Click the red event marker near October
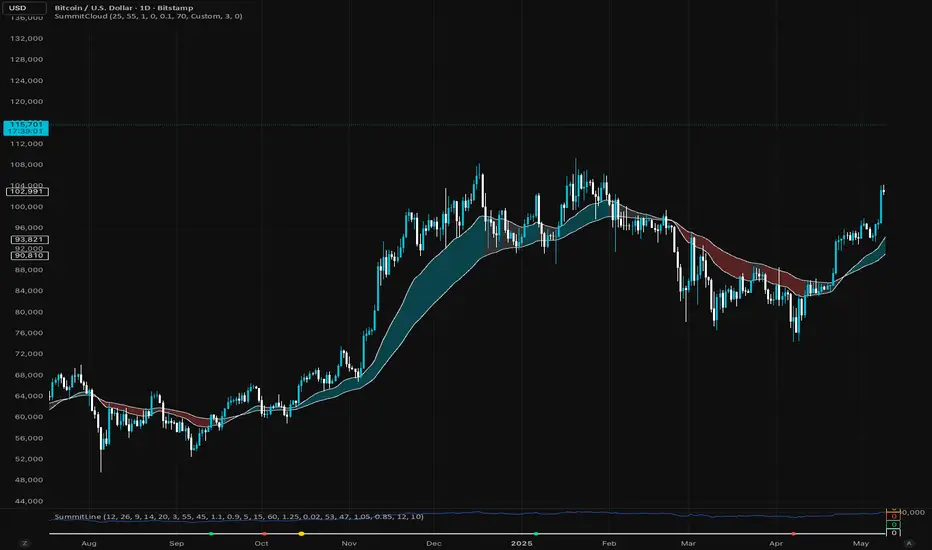The image size is (932, 550). (x=265, y=534)
